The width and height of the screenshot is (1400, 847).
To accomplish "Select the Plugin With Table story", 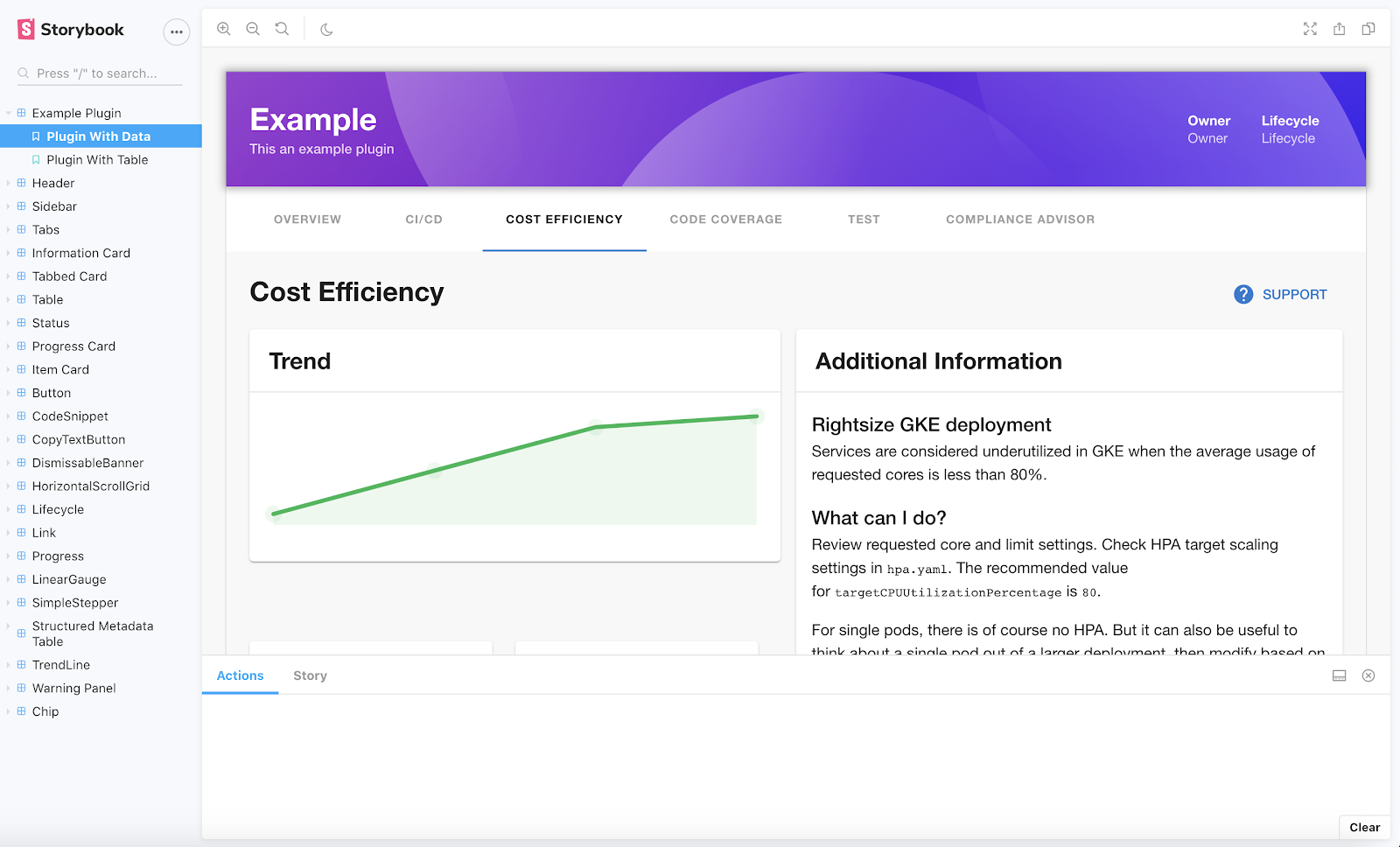I will coord(97,160).
